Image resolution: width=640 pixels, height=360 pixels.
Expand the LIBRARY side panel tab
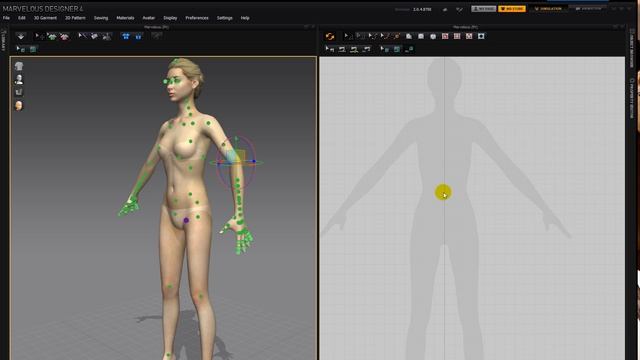[4, 40]
